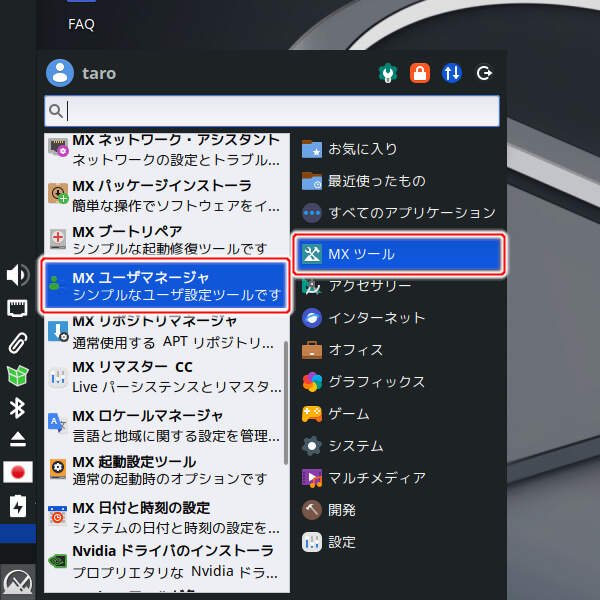Open MX リポジトリマネージャ
600x600 pixels.
point(167,331)
